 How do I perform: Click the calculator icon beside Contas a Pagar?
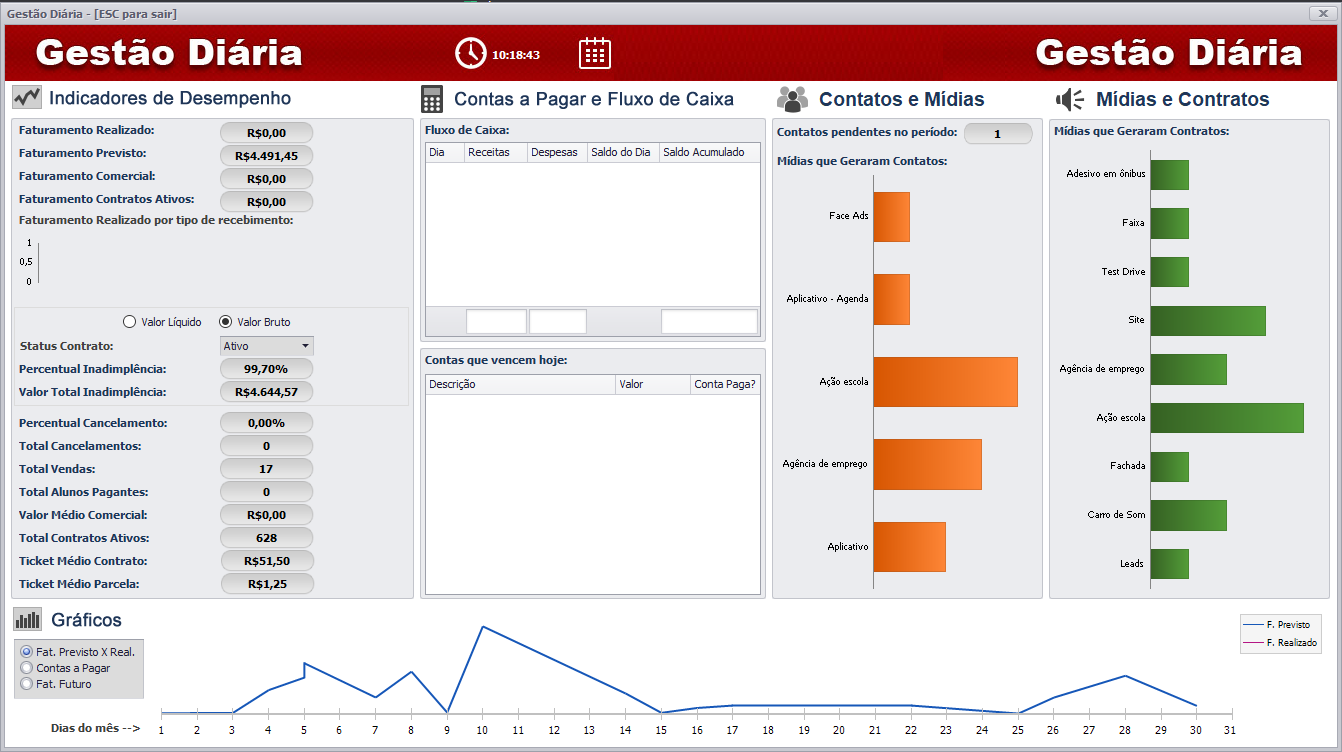tap(432, 99)
